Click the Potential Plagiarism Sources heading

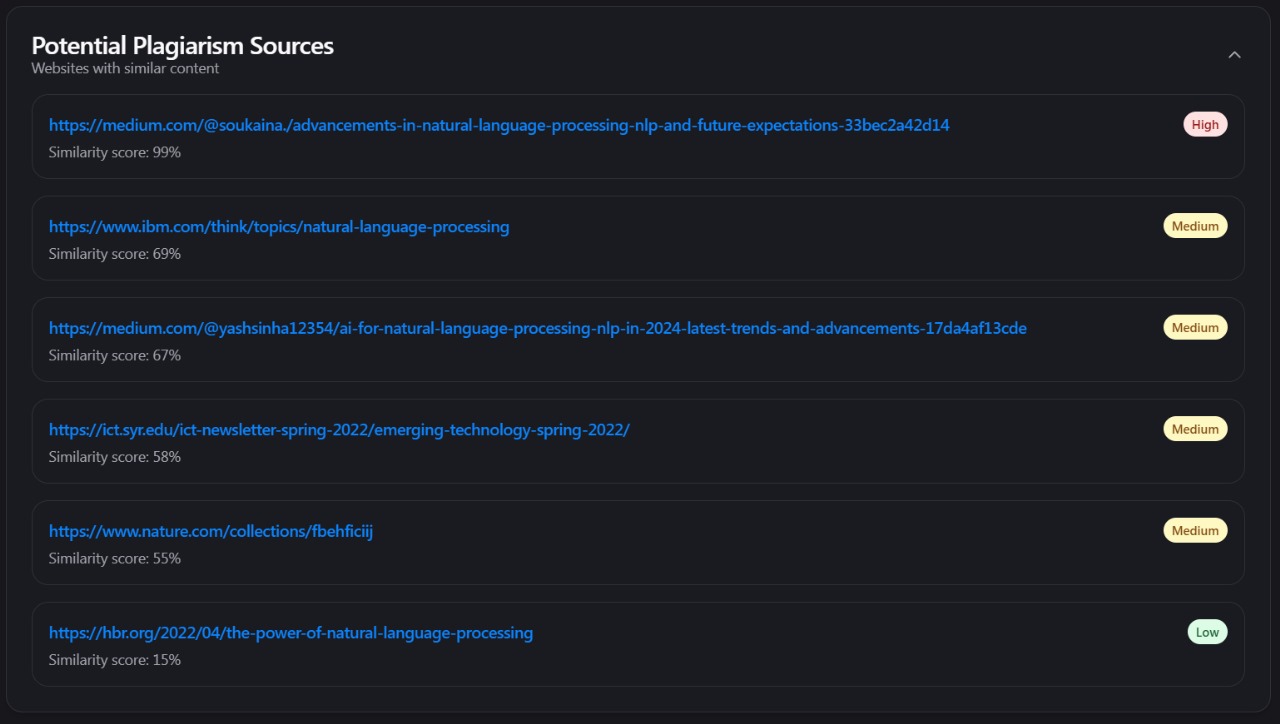coord(182,46)
